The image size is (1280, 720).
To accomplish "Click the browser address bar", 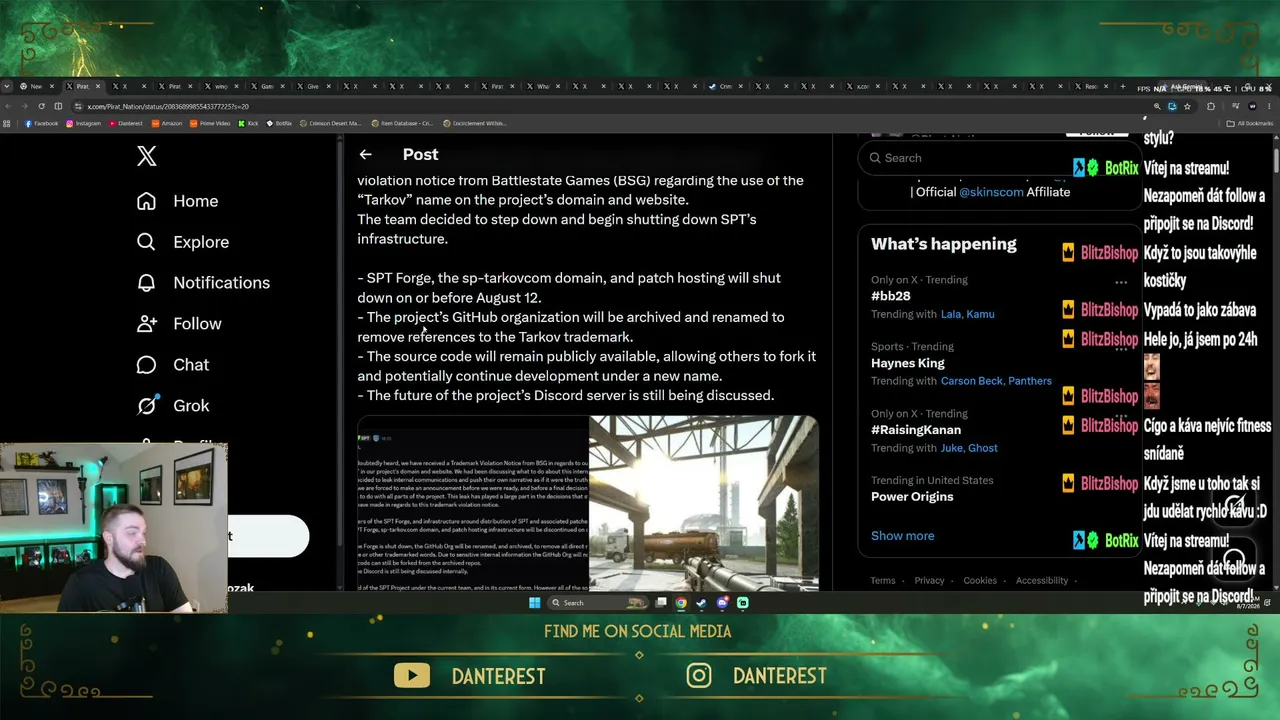I will pos(610,106).
